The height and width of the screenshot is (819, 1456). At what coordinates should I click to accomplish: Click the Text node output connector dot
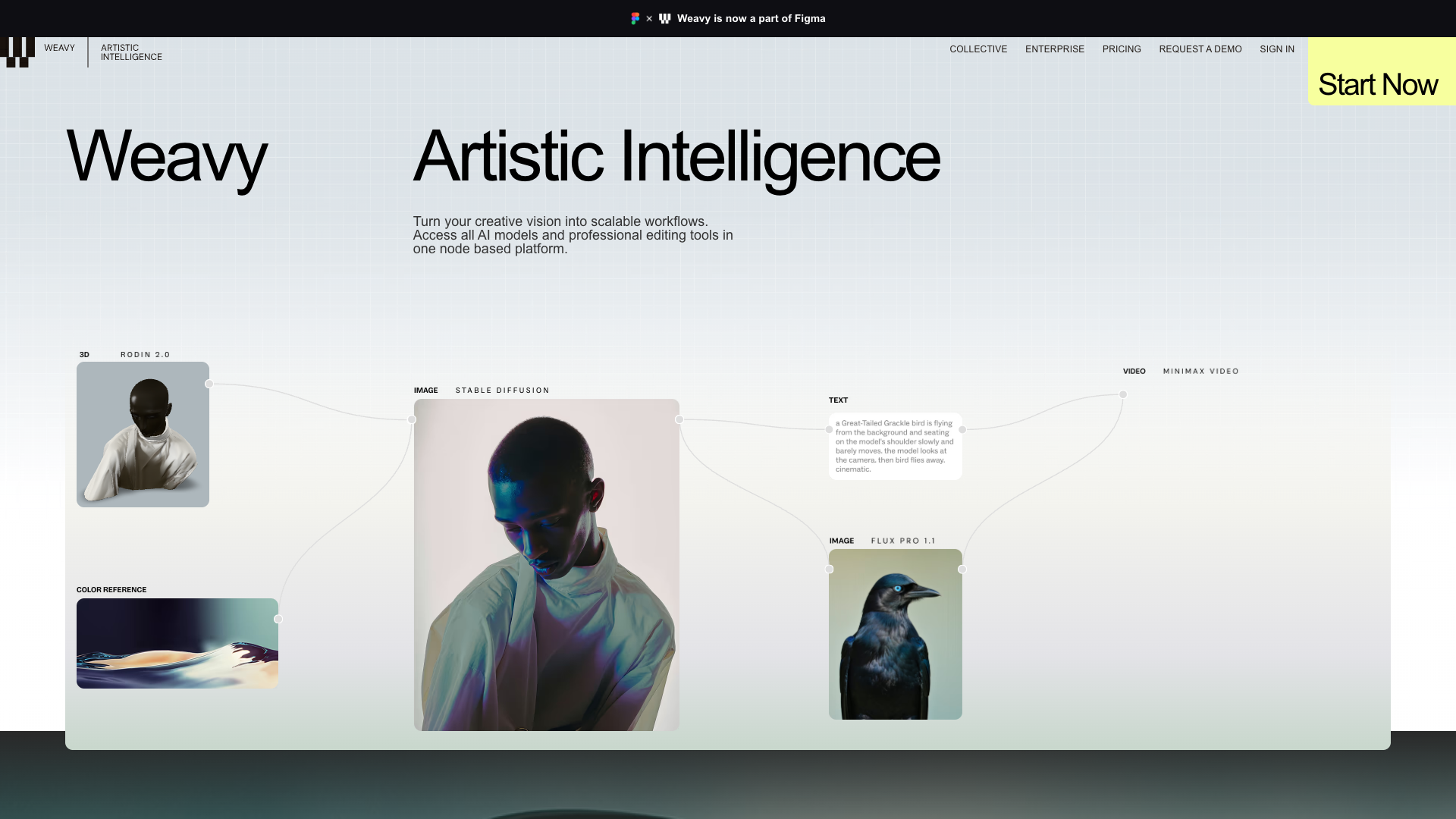(962, 429)
